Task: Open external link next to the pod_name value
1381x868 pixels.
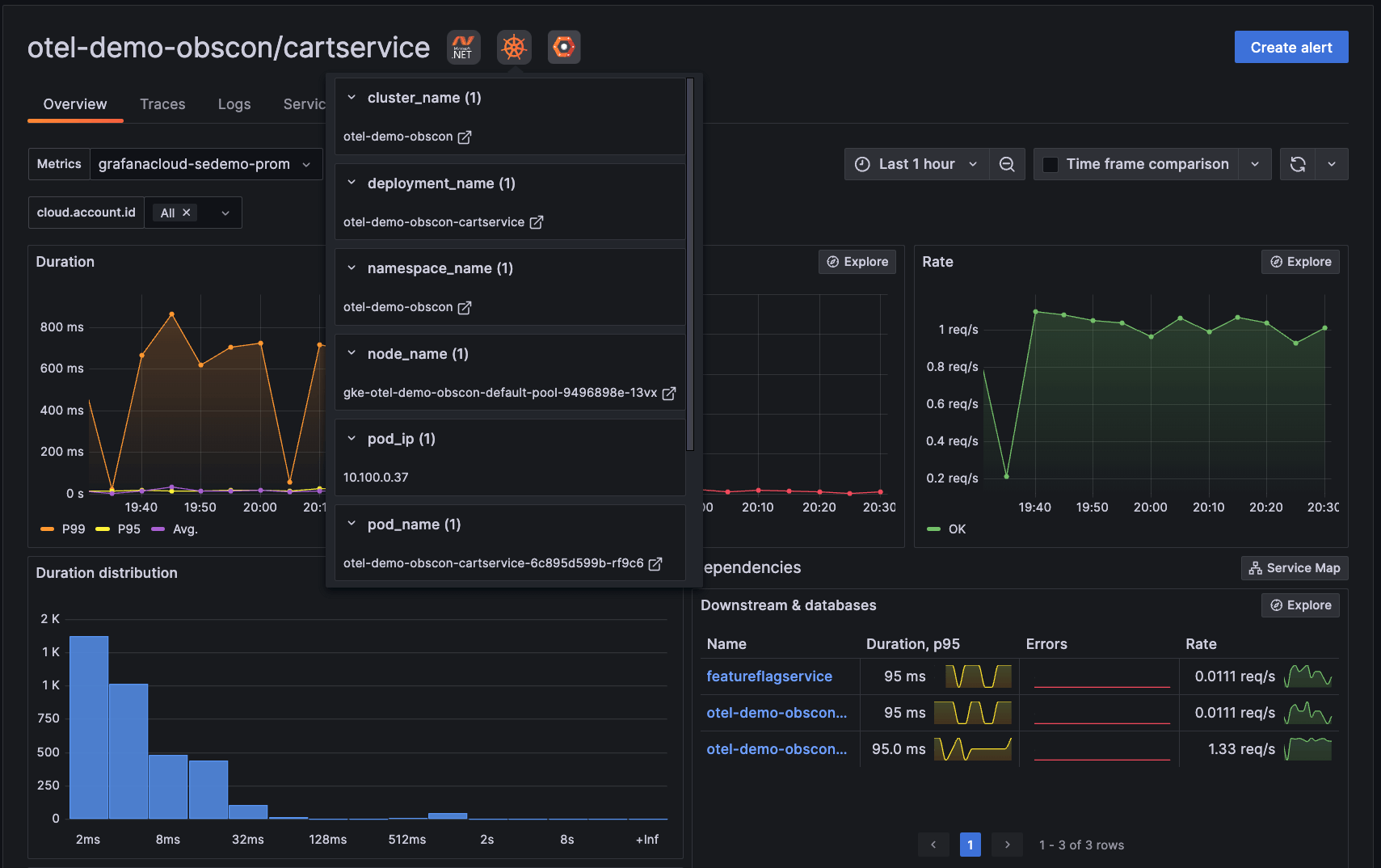Action: pyautogui.click(x=655, y=563)
